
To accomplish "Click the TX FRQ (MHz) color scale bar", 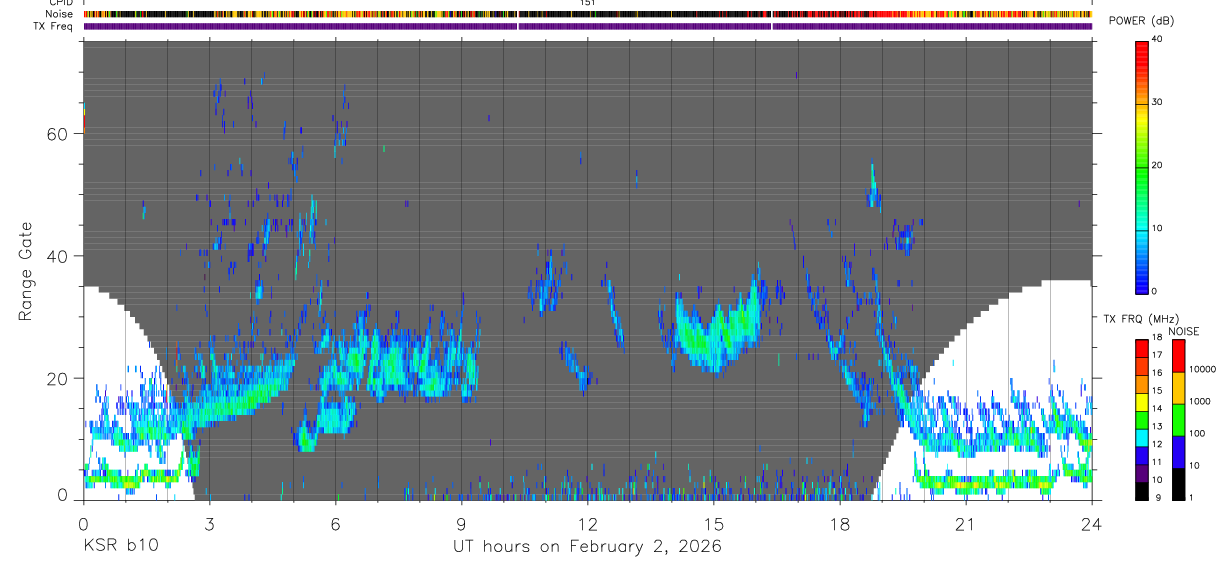I will [1142, 419].
